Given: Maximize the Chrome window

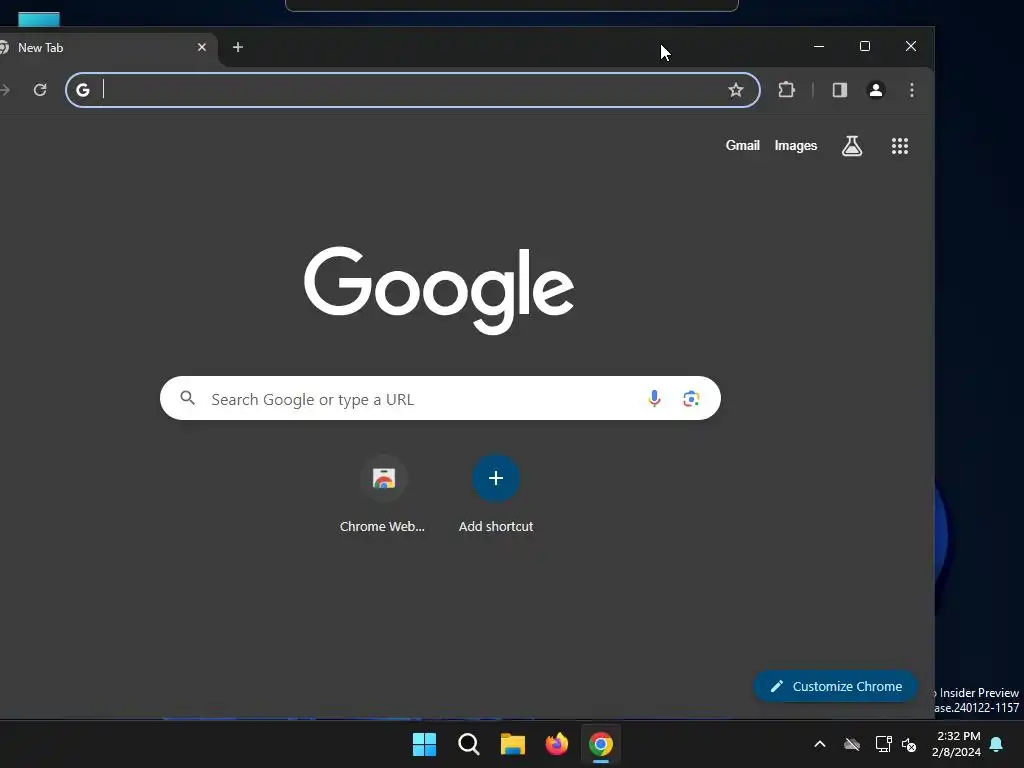Looking at the screenshot, I should 865,46.
